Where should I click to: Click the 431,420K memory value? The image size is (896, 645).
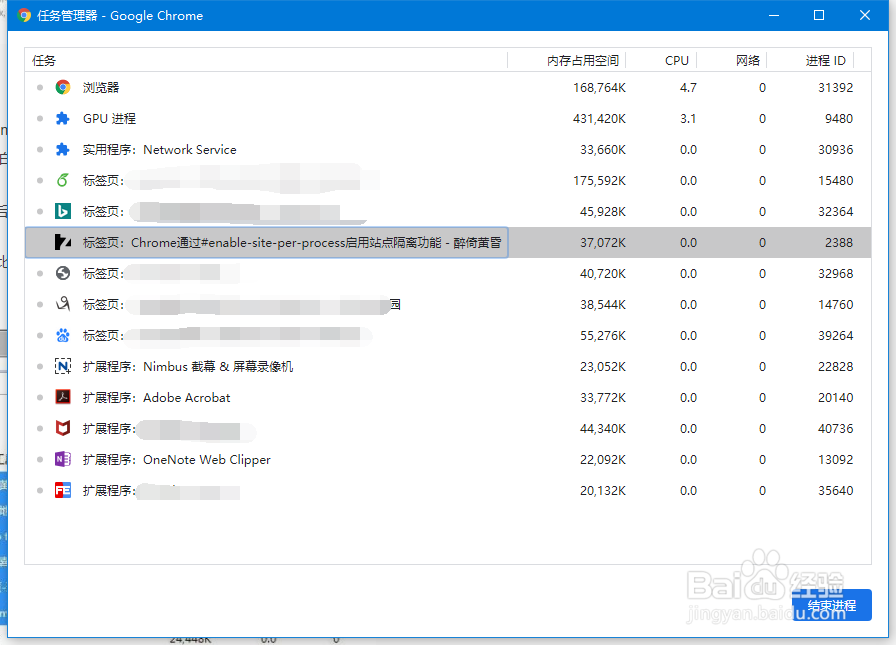click(x=599, y=119)
